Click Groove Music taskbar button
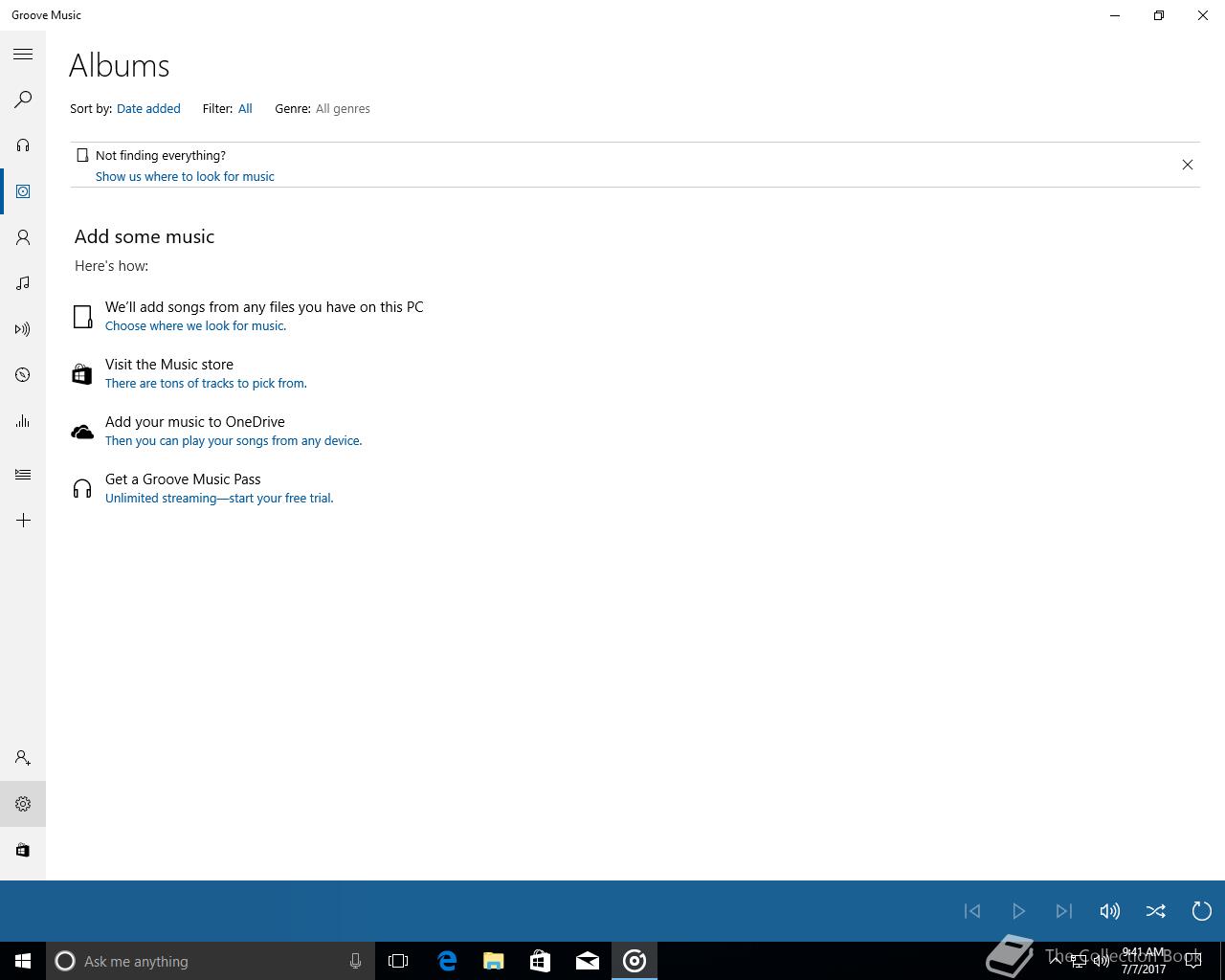This screenshot has width=1225, height=980. pyautogui.click(x=635, y=961)
